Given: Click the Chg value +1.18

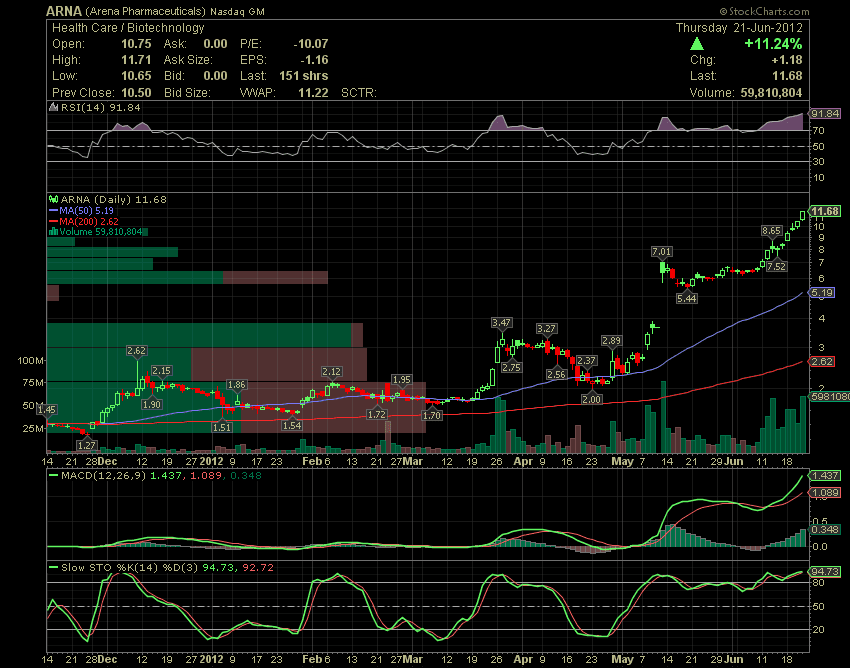Looking at the screenshot, I should pyautogui.click(x=787, y=60).
